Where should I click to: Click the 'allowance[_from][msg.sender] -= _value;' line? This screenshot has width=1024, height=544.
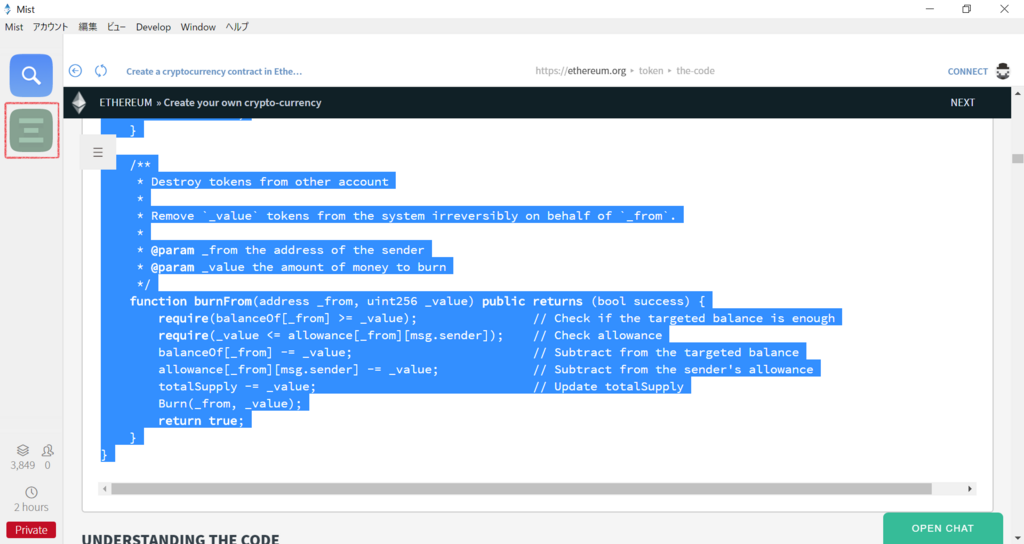(x=298, y=370)
